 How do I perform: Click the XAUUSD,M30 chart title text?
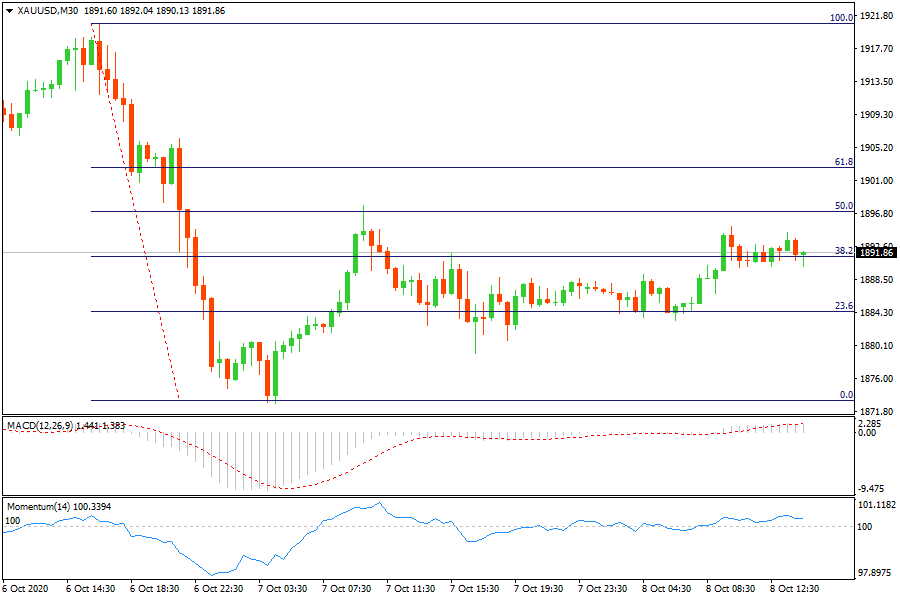pyautogui.click(x=48, y=10)
